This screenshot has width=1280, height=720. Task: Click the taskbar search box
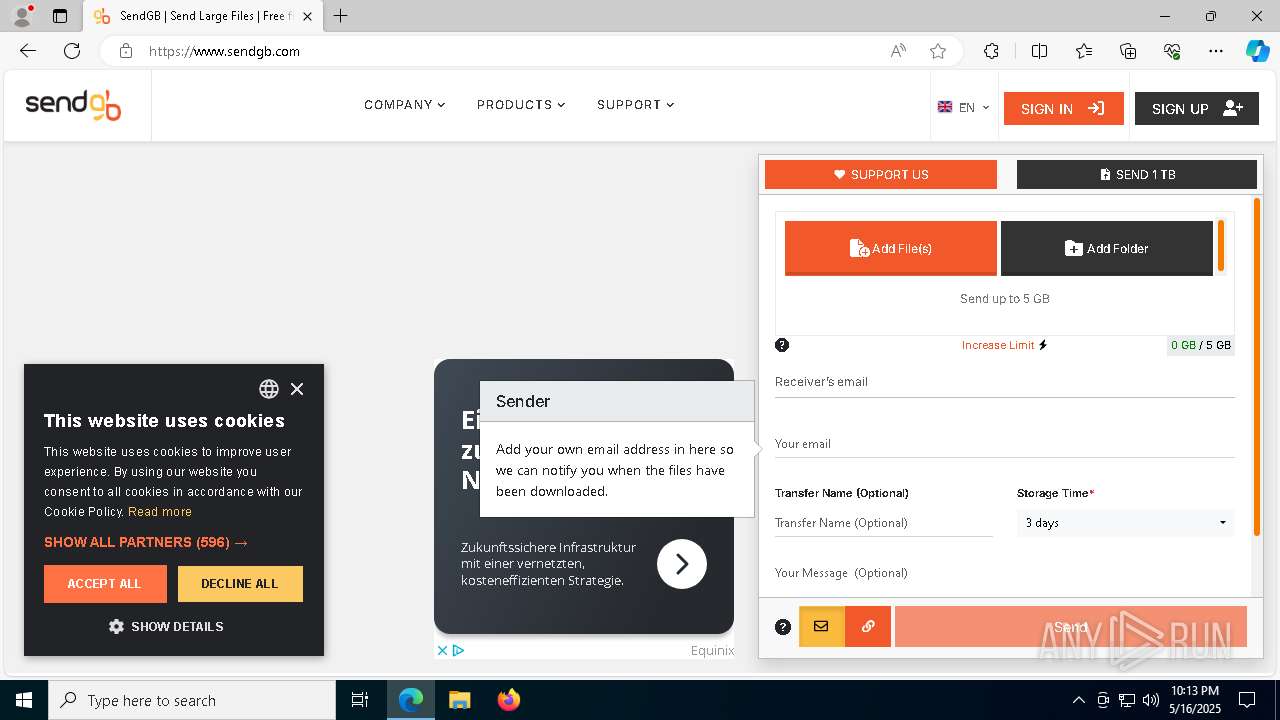coord(192,700)
